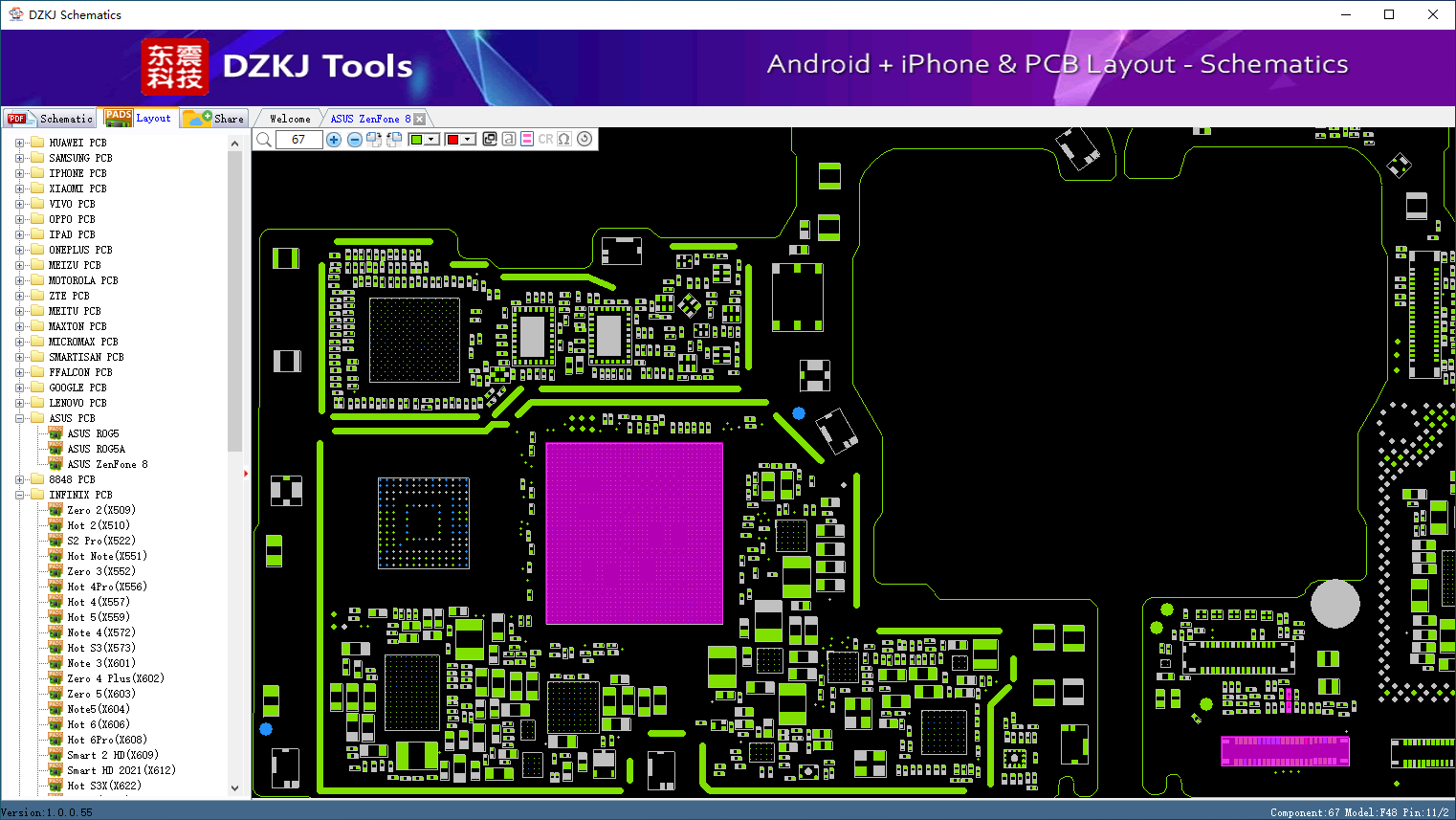Switch to the Layout tab
This screenshot has height=820, width=1456.
point(140,118)
